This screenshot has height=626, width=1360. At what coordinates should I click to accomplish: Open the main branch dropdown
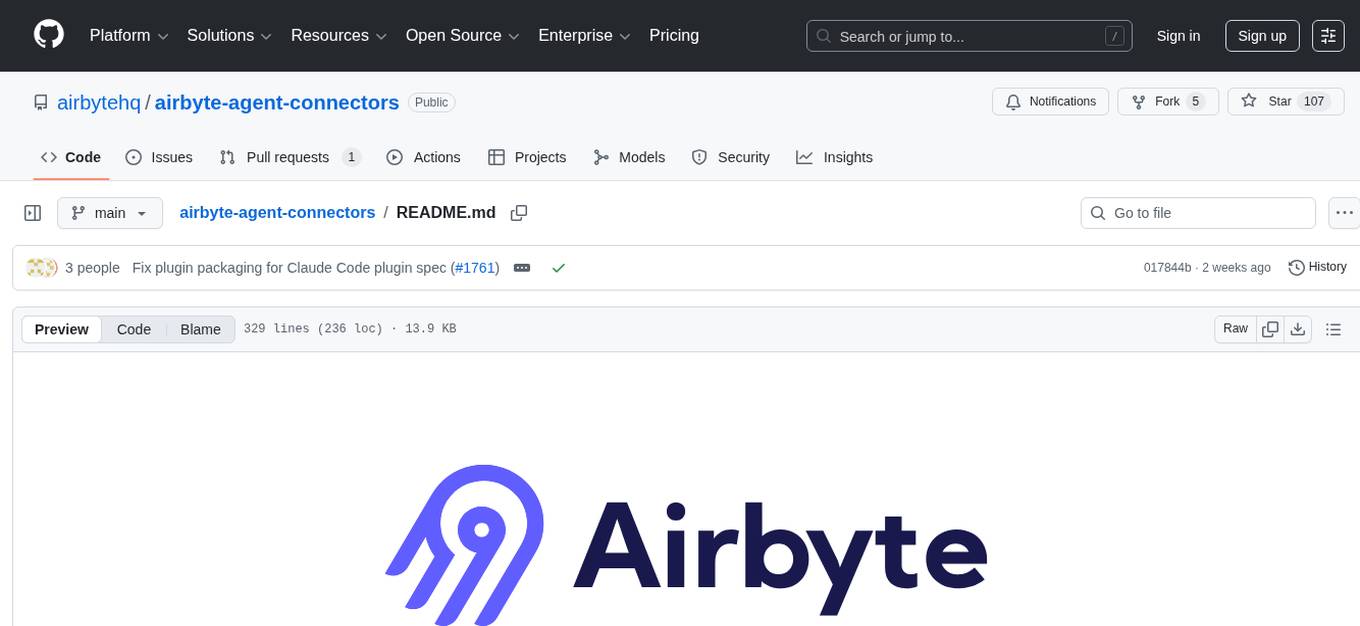[109, 212]
